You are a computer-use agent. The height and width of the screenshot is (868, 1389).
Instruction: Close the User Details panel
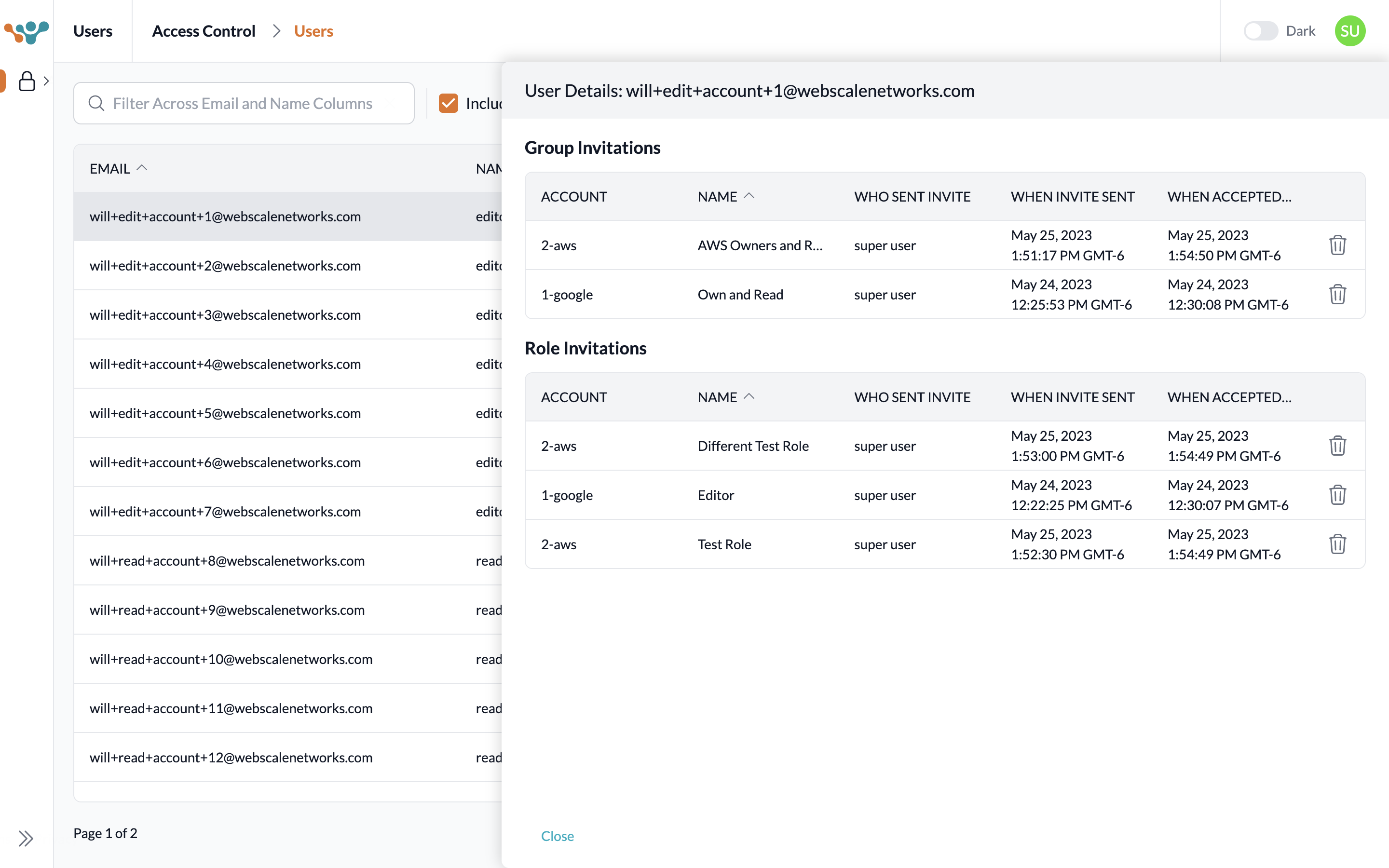tap(557, 836)
